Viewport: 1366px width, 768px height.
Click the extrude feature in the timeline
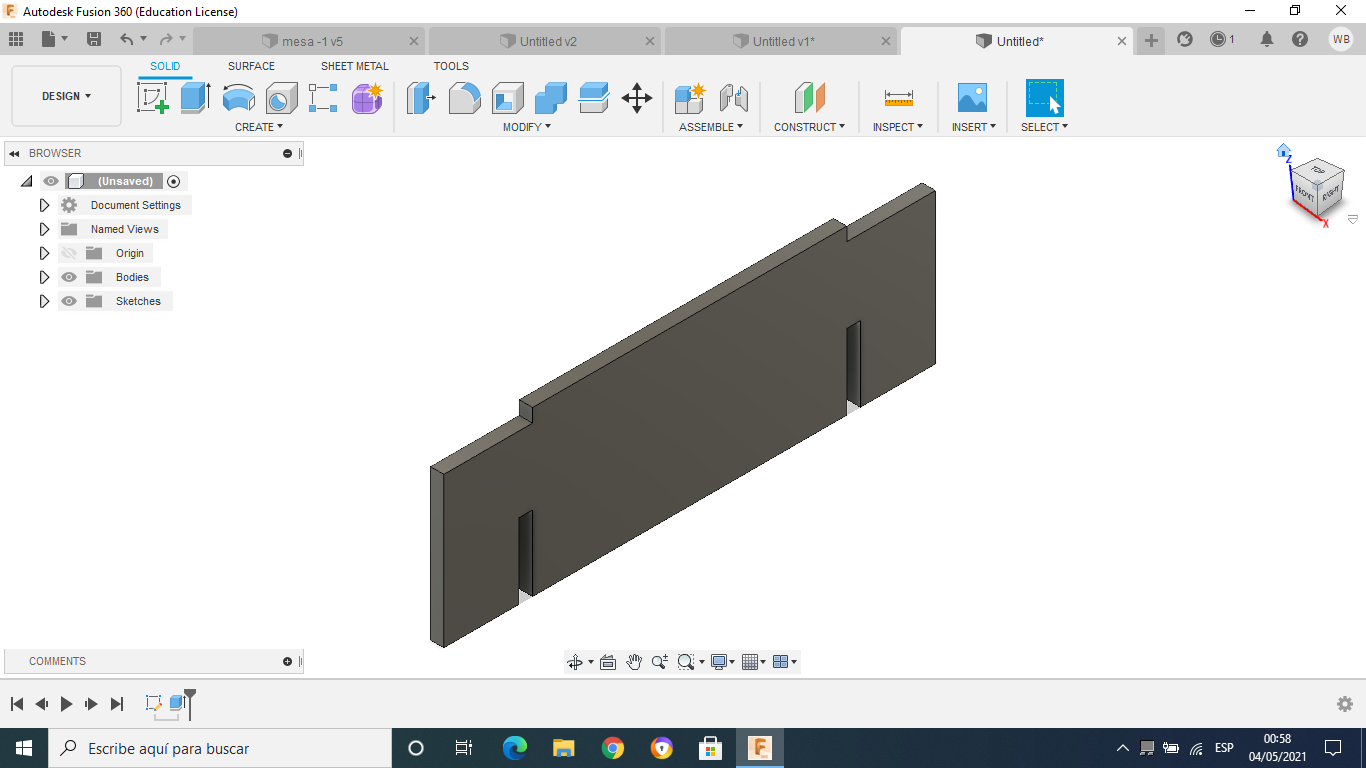coord(177,703)
